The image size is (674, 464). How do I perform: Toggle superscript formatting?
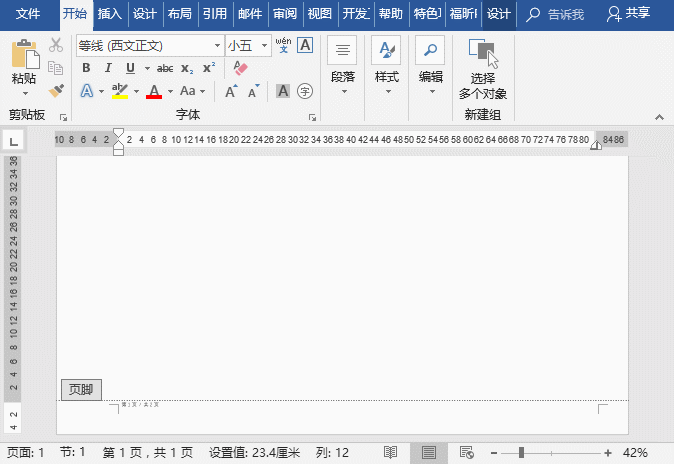[x=209, y=68]
